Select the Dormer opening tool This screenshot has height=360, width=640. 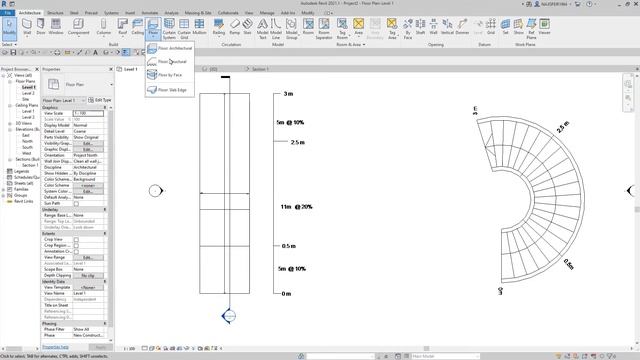point(462,27)
